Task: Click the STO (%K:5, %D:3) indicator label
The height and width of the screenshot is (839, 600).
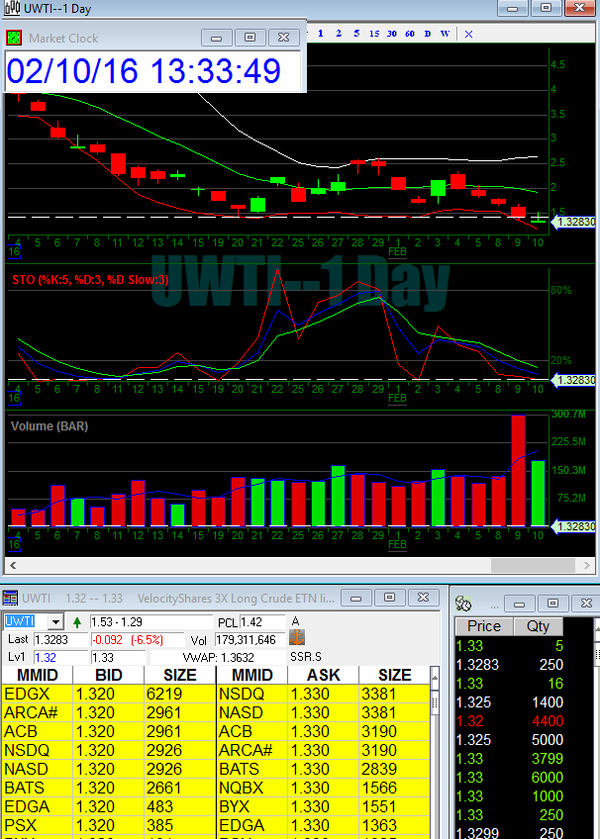Action: [90, 279]
